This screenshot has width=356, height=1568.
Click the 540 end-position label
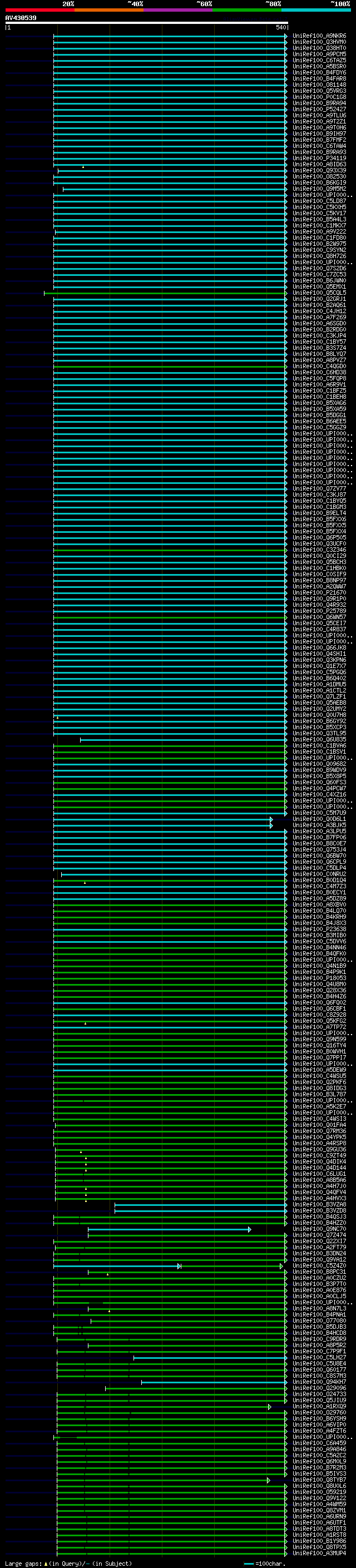[x=280, y=27]
